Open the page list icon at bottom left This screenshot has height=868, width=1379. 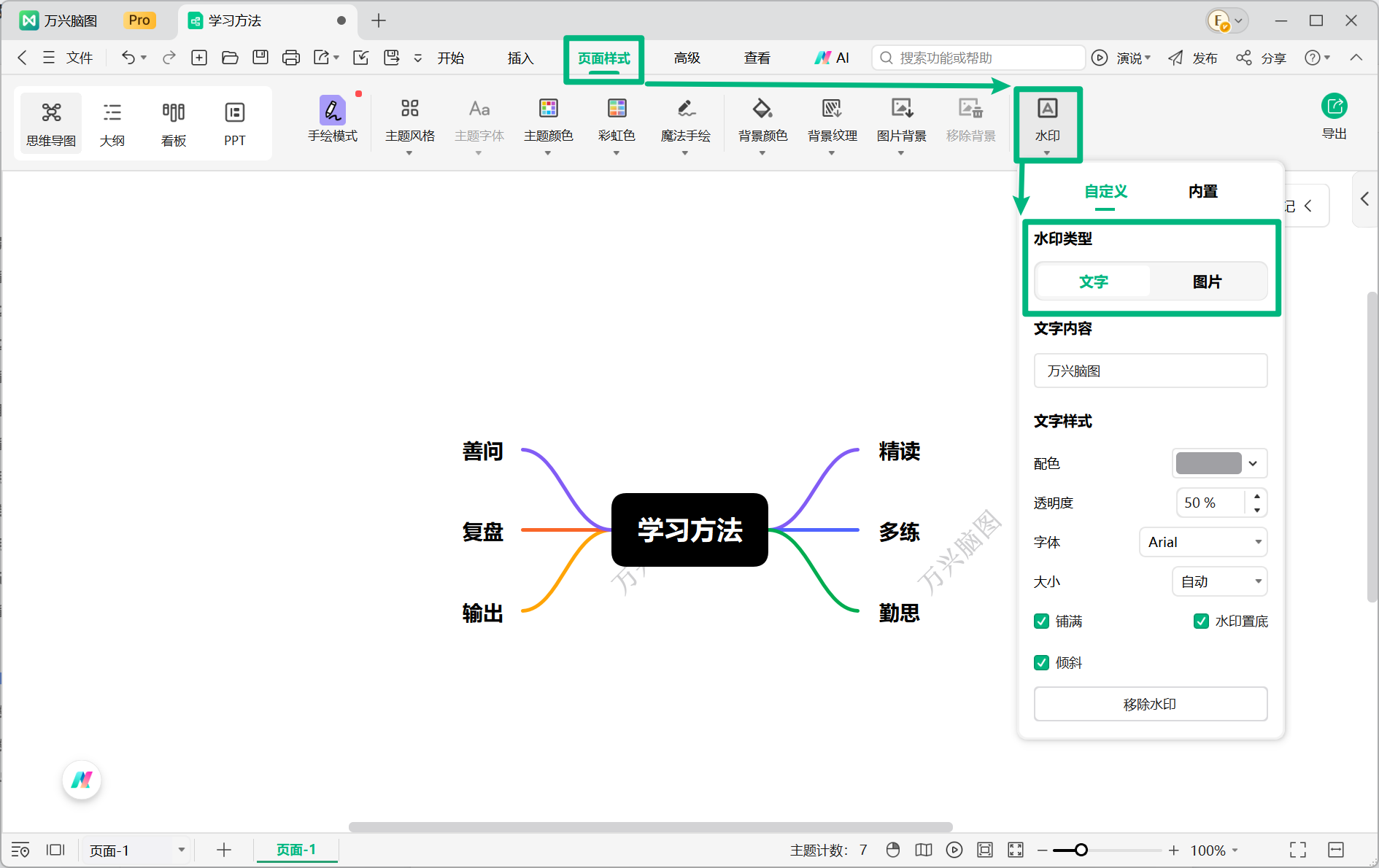[x=20, y=850]
